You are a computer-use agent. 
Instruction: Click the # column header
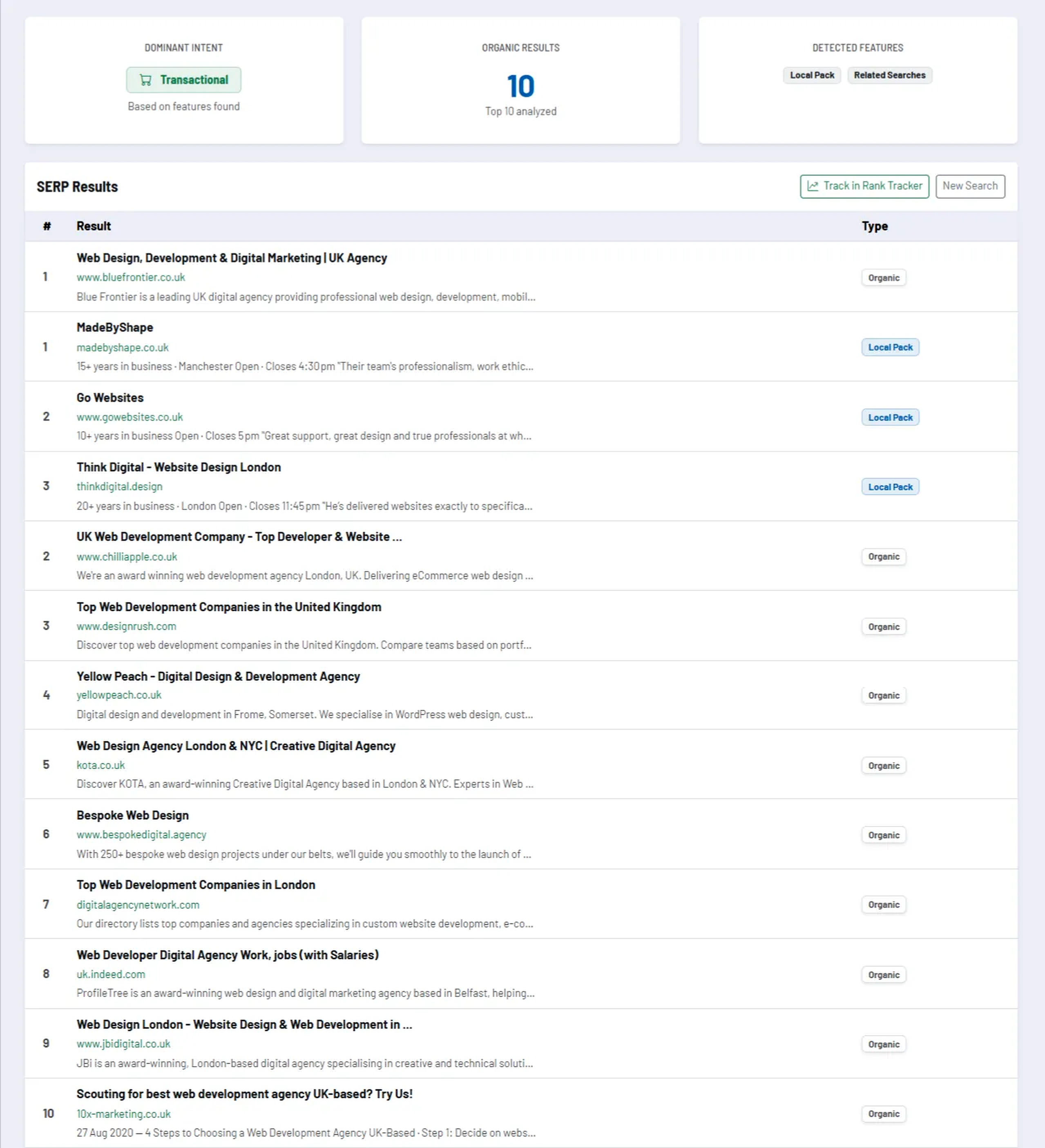pos(47,226)
